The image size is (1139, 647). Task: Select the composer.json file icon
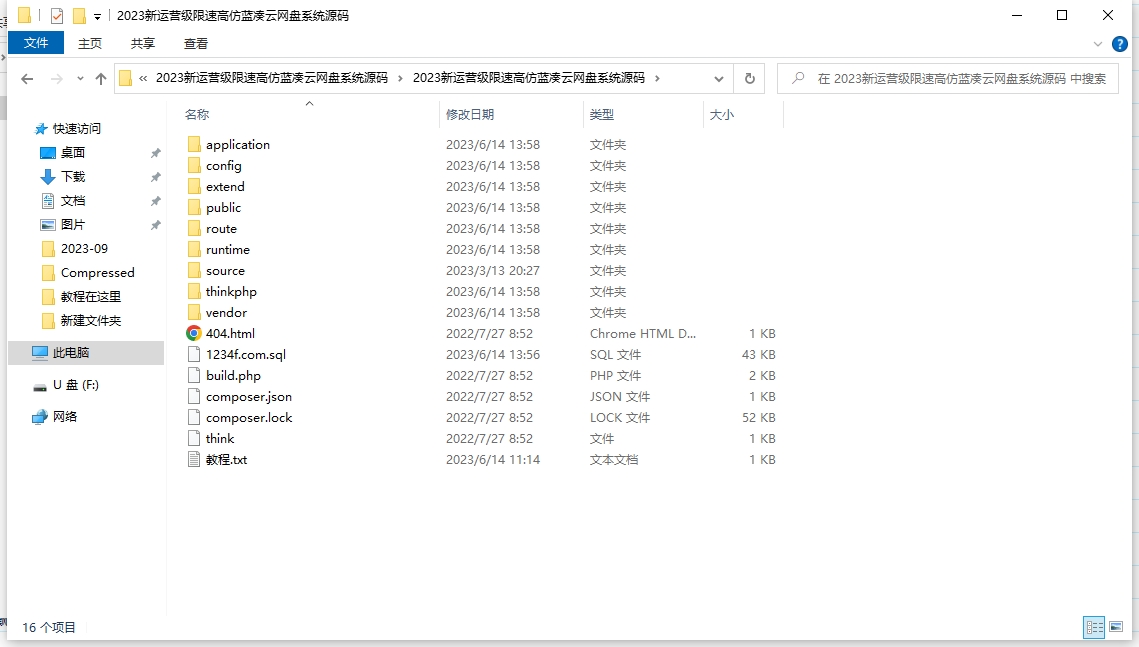click(x=194, y=396)
